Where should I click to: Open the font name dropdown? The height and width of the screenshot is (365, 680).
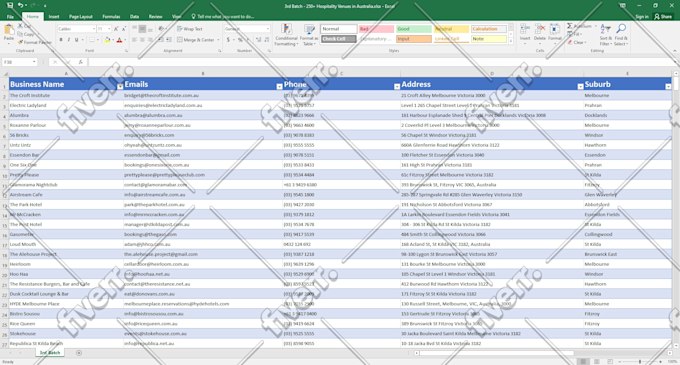click(94, 29)
